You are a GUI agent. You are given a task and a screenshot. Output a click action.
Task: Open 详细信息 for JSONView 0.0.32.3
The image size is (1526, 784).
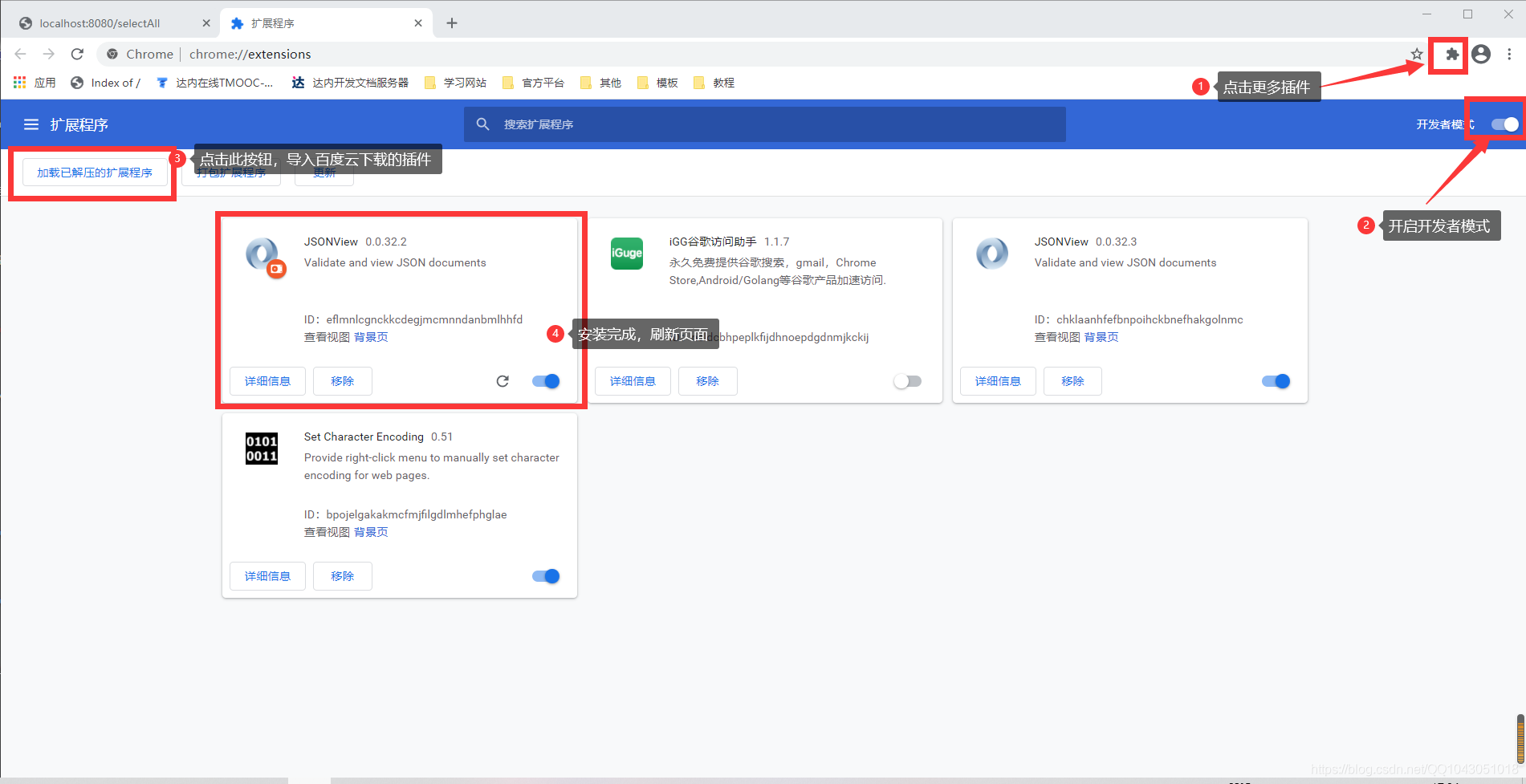pyautogui.click(x=998, y=381)
